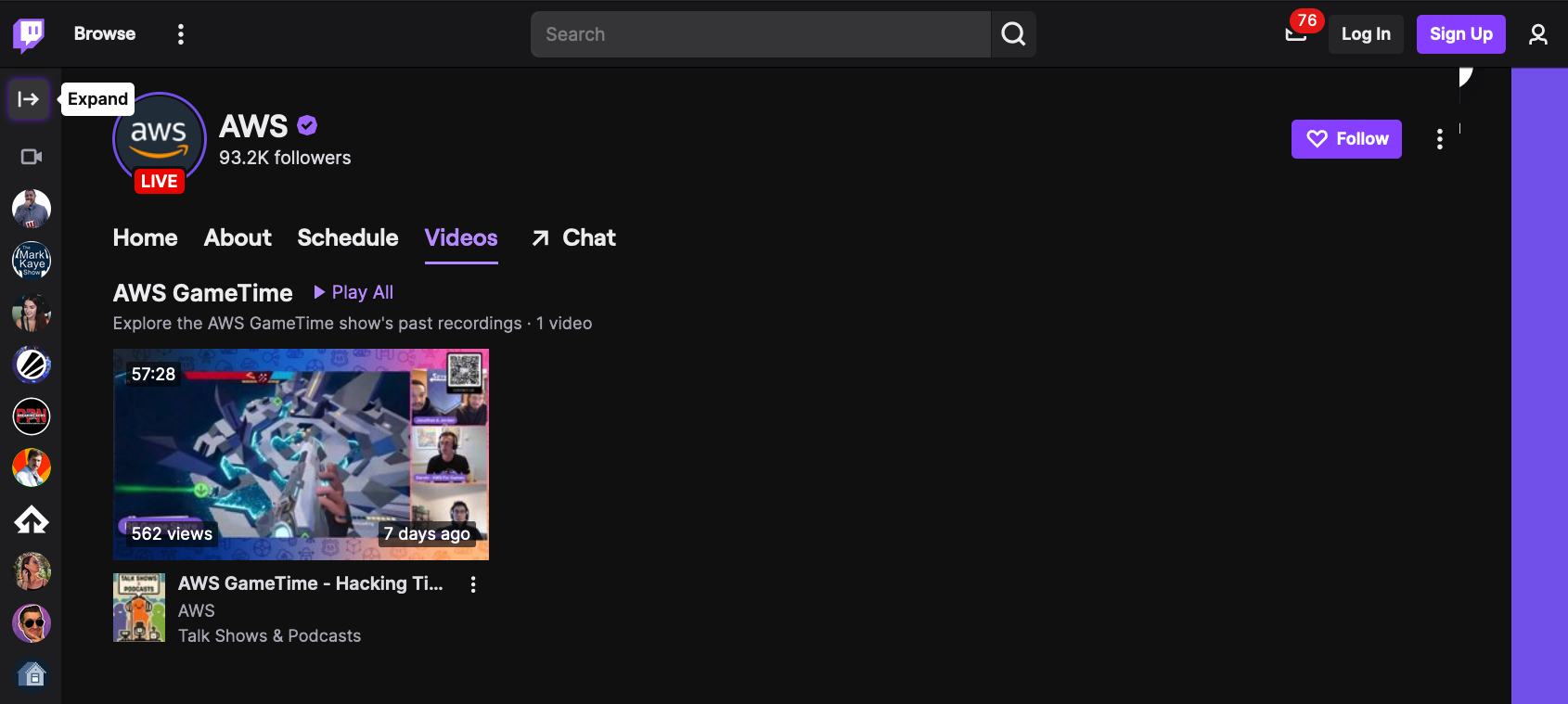
Task: Open the notifications inbox with 76 badge
Action: pos(1296,34)
